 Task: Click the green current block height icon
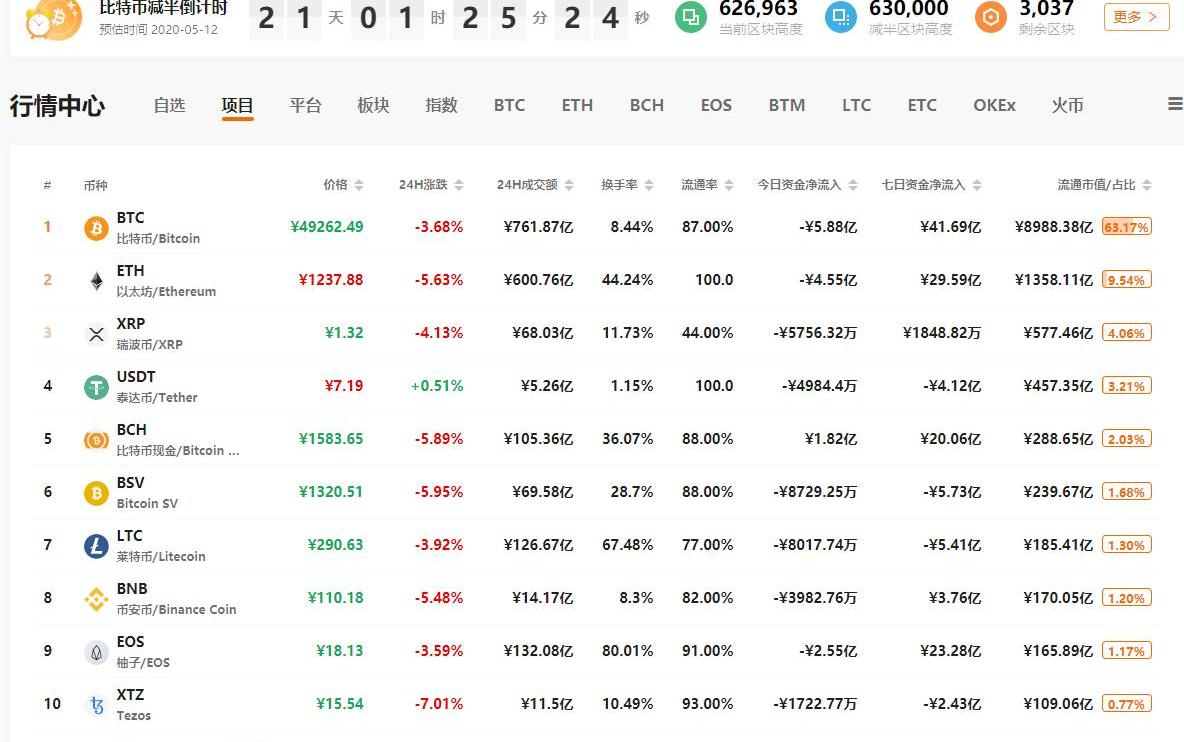[x=690, y=17]
